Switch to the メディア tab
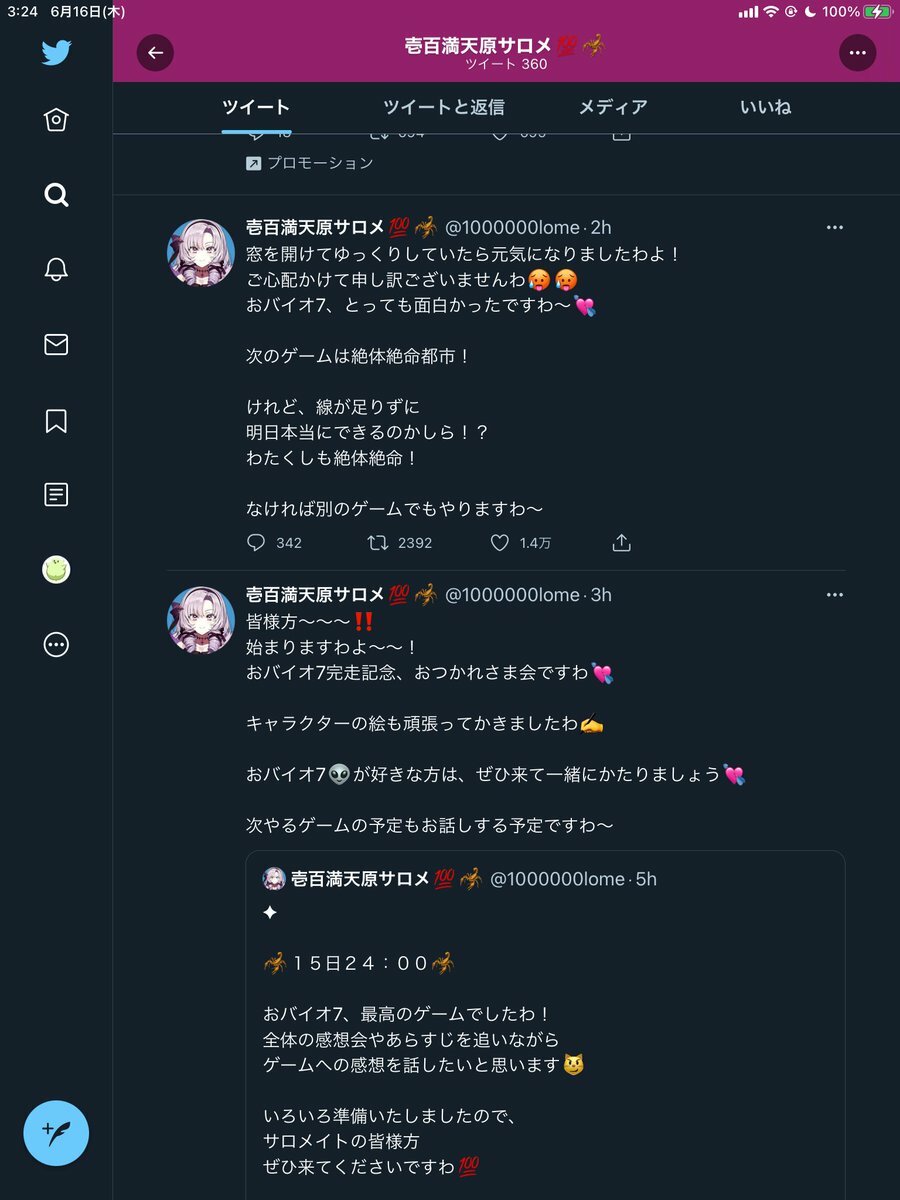 tap(612, 107)
